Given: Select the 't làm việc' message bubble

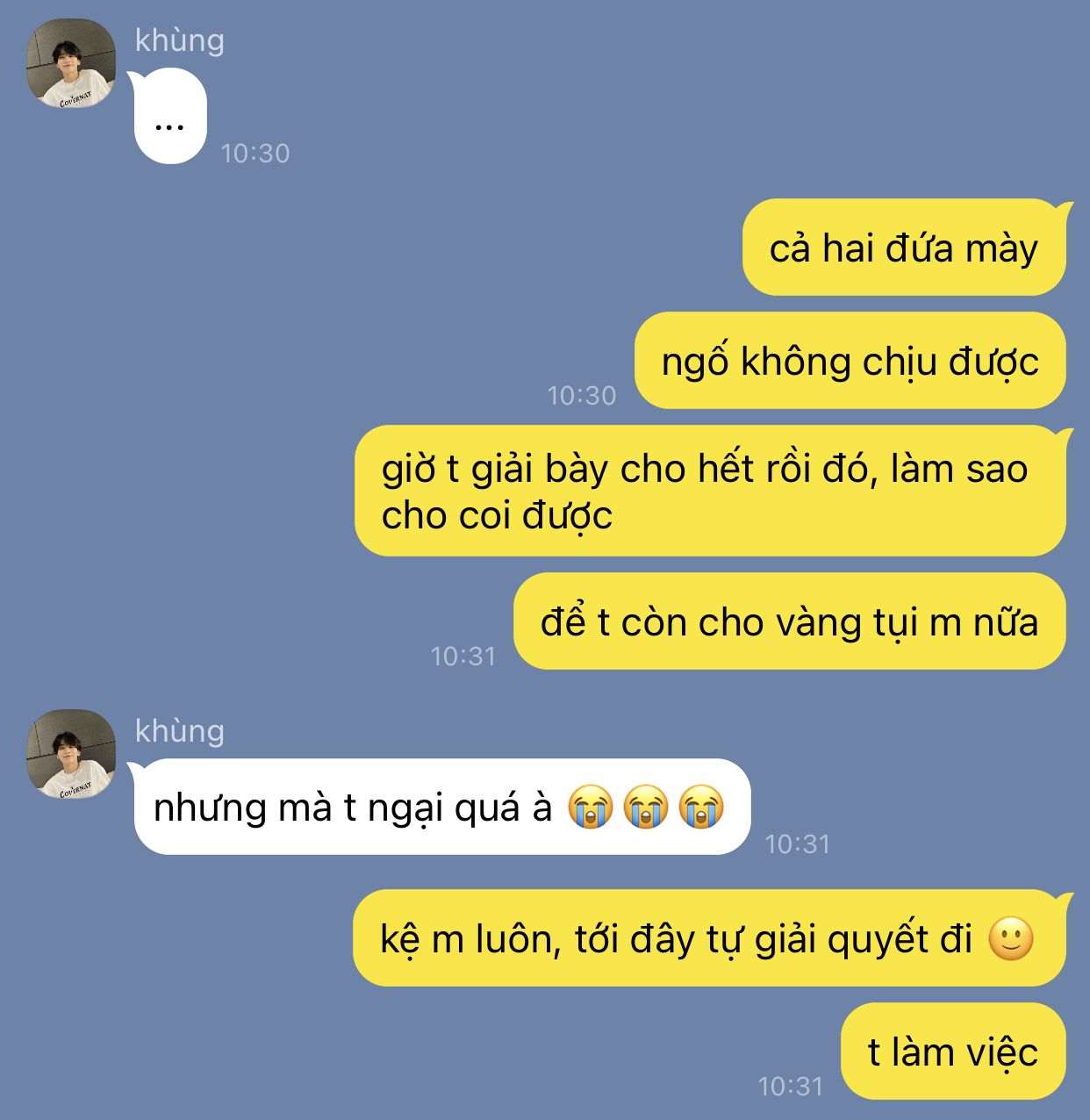Looking at the screenshot, I should pyautogui.click(x=953, y=1051).
